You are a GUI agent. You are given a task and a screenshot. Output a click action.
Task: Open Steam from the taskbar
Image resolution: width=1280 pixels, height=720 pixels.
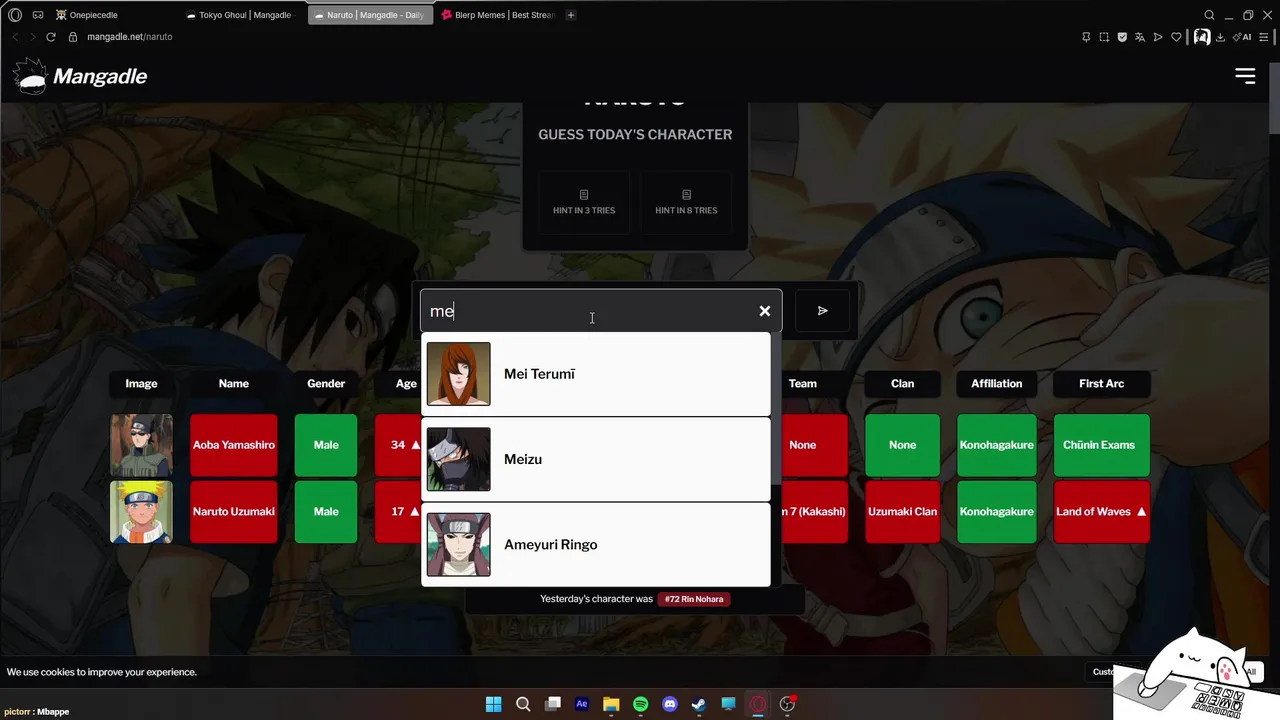[x=699, y=704]
